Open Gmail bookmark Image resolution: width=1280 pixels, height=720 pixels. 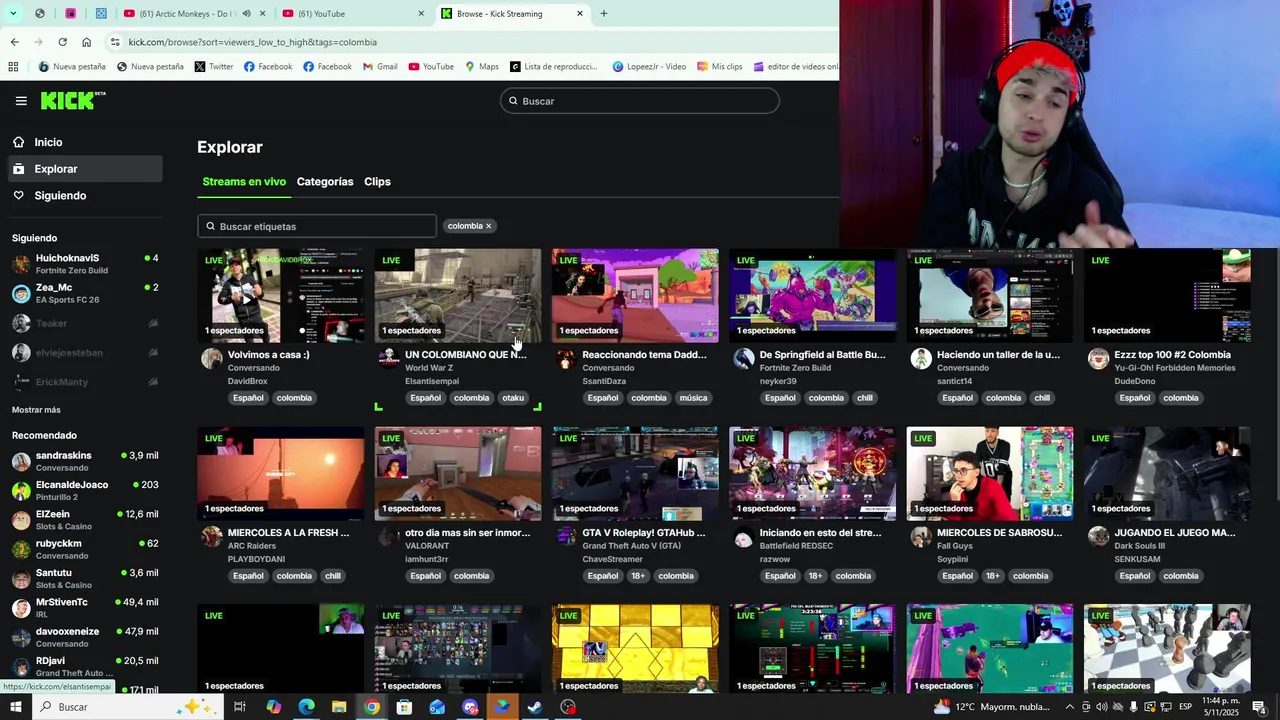[x=379, y=67]
